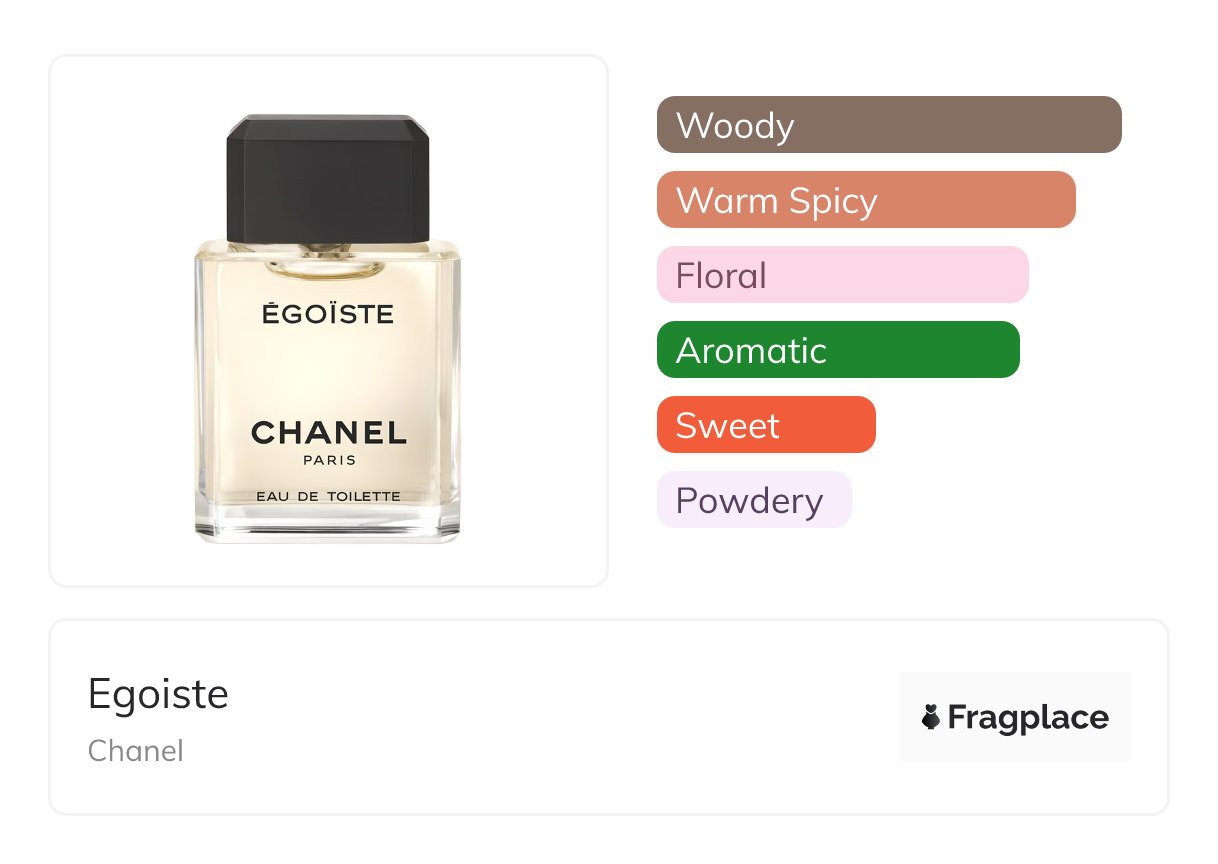Click the black cap of the bottle

pyautogui.click(x=328, y=180)
